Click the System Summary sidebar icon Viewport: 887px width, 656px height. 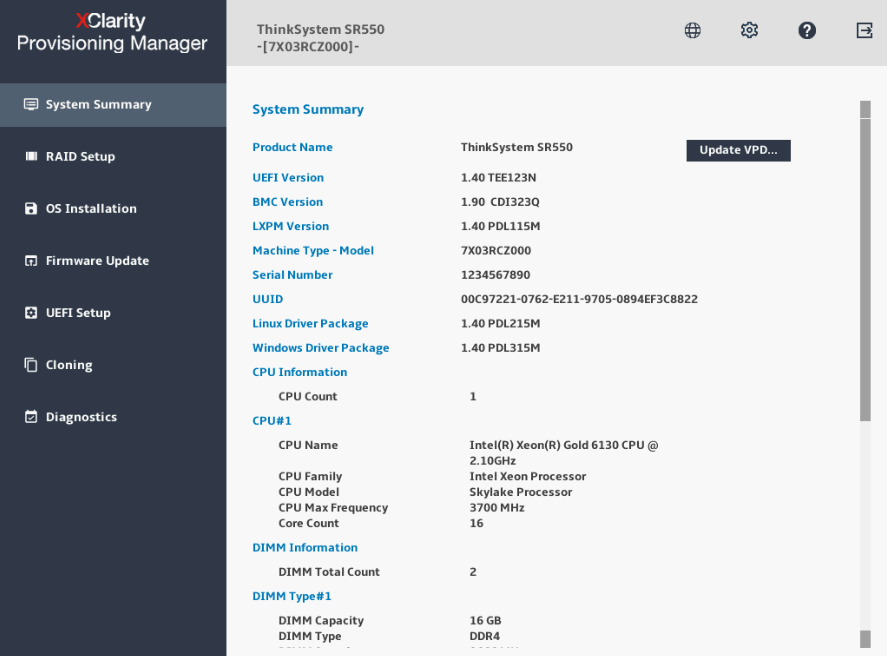(31, 104)
